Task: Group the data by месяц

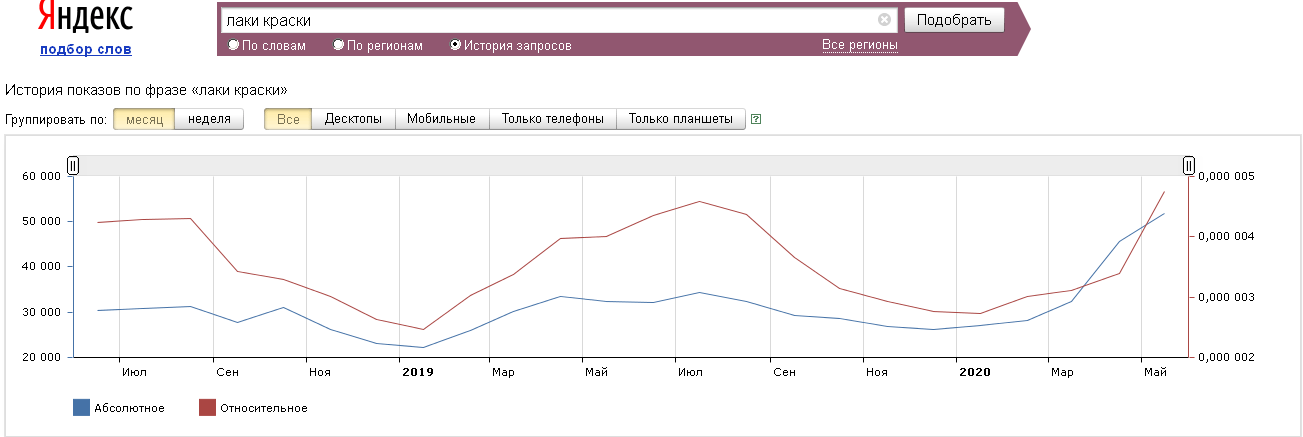Action: pyautogui.click(x=144, y=119)
